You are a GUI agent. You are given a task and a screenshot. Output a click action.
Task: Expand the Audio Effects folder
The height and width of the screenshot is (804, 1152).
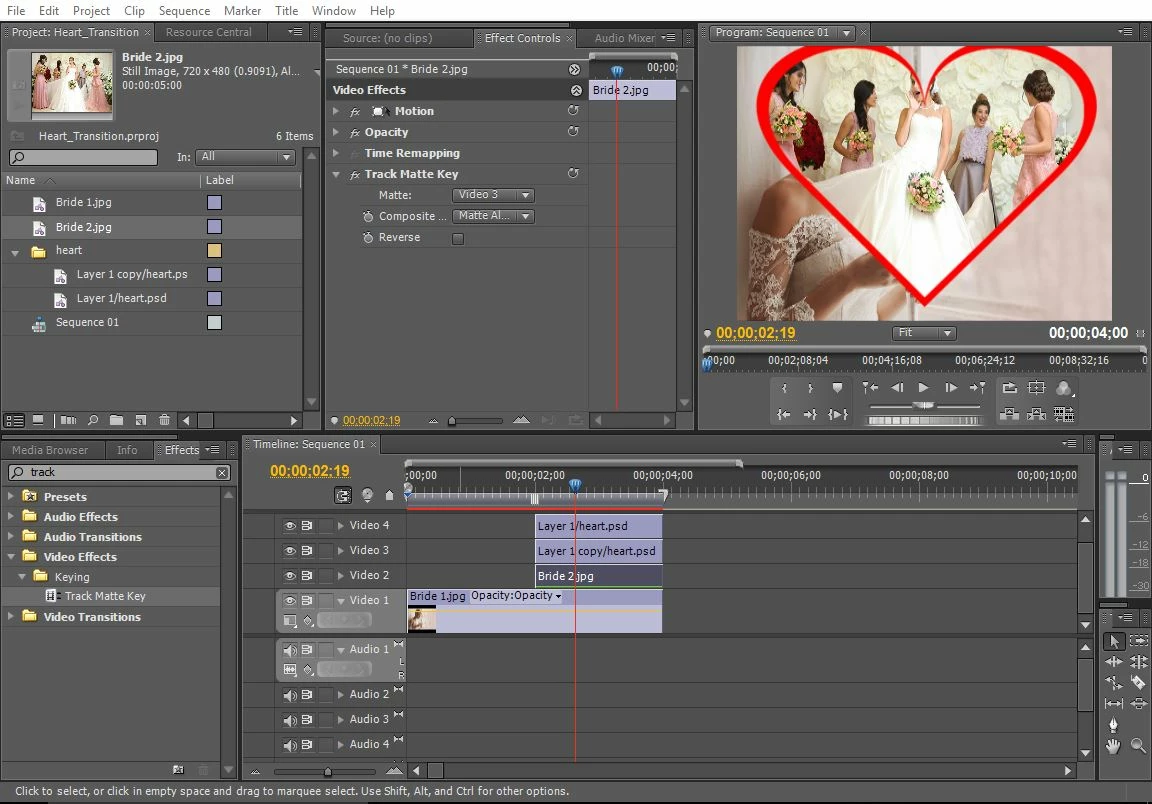(x=10, y=517)
